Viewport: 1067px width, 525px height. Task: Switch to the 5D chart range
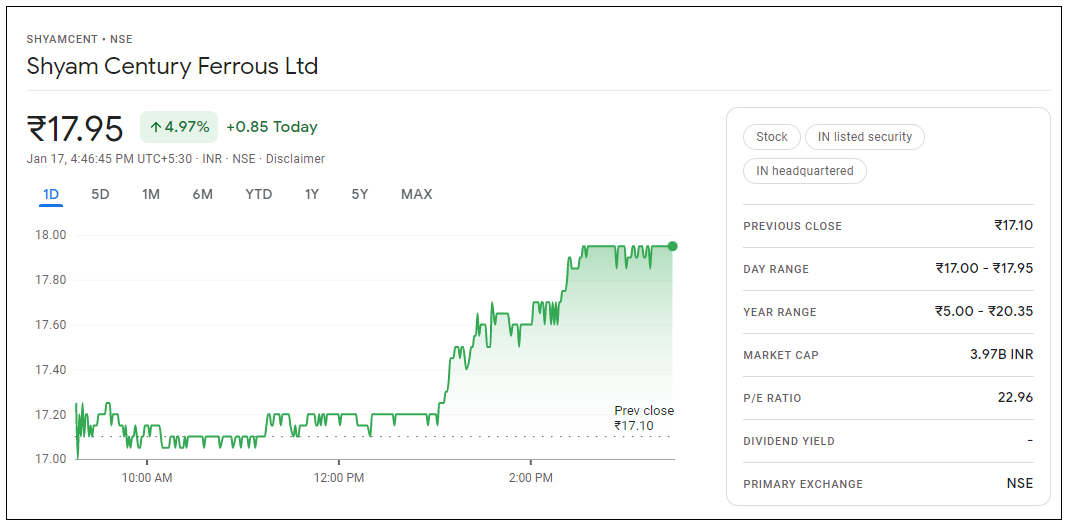(x=100, y=194)
